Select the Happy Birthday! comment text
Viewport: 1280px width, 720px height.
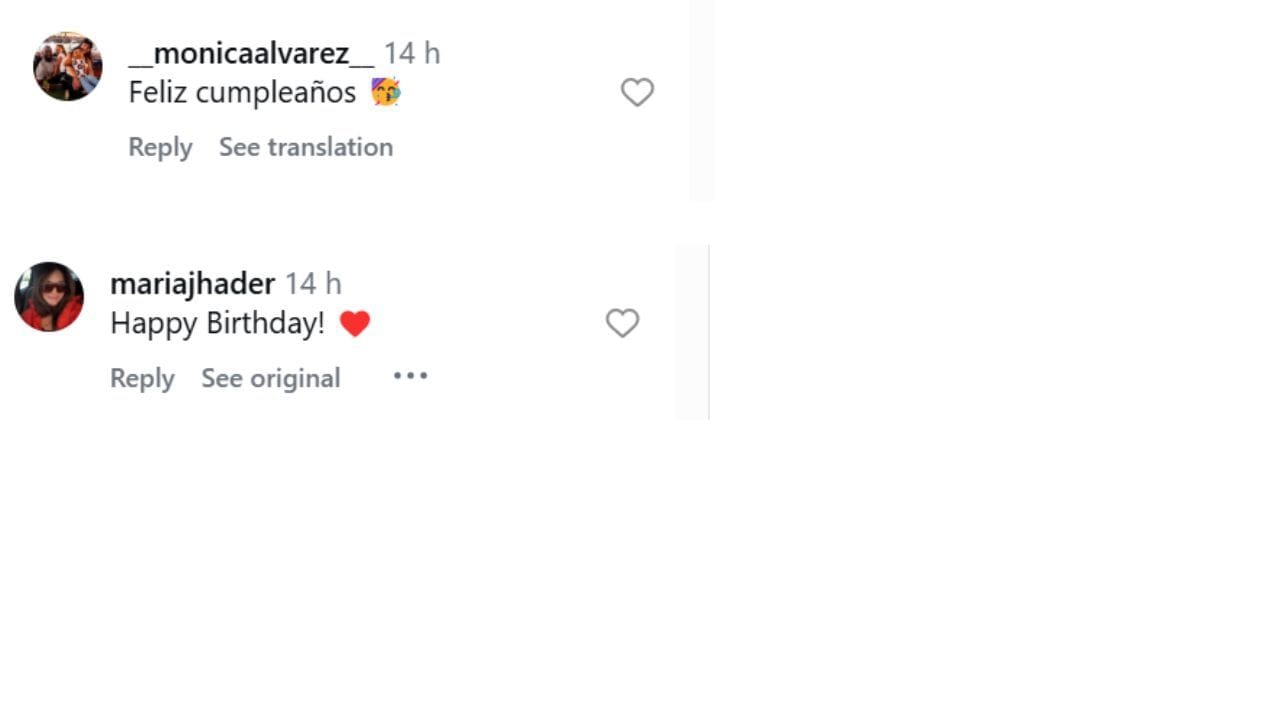[217, 324]
